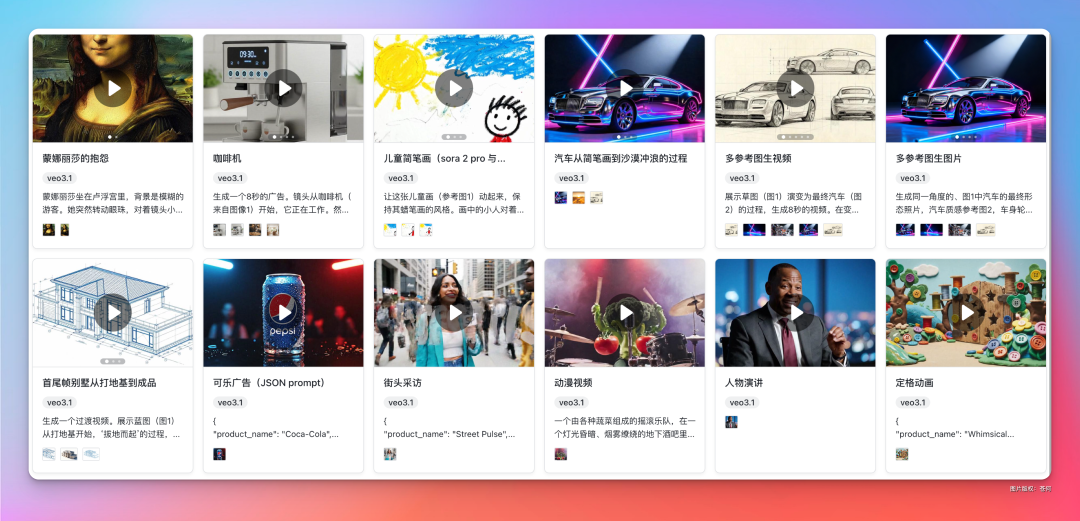Play the 多参考图生图片 card video
1080x521 pixels.
[x=966, y=88]
